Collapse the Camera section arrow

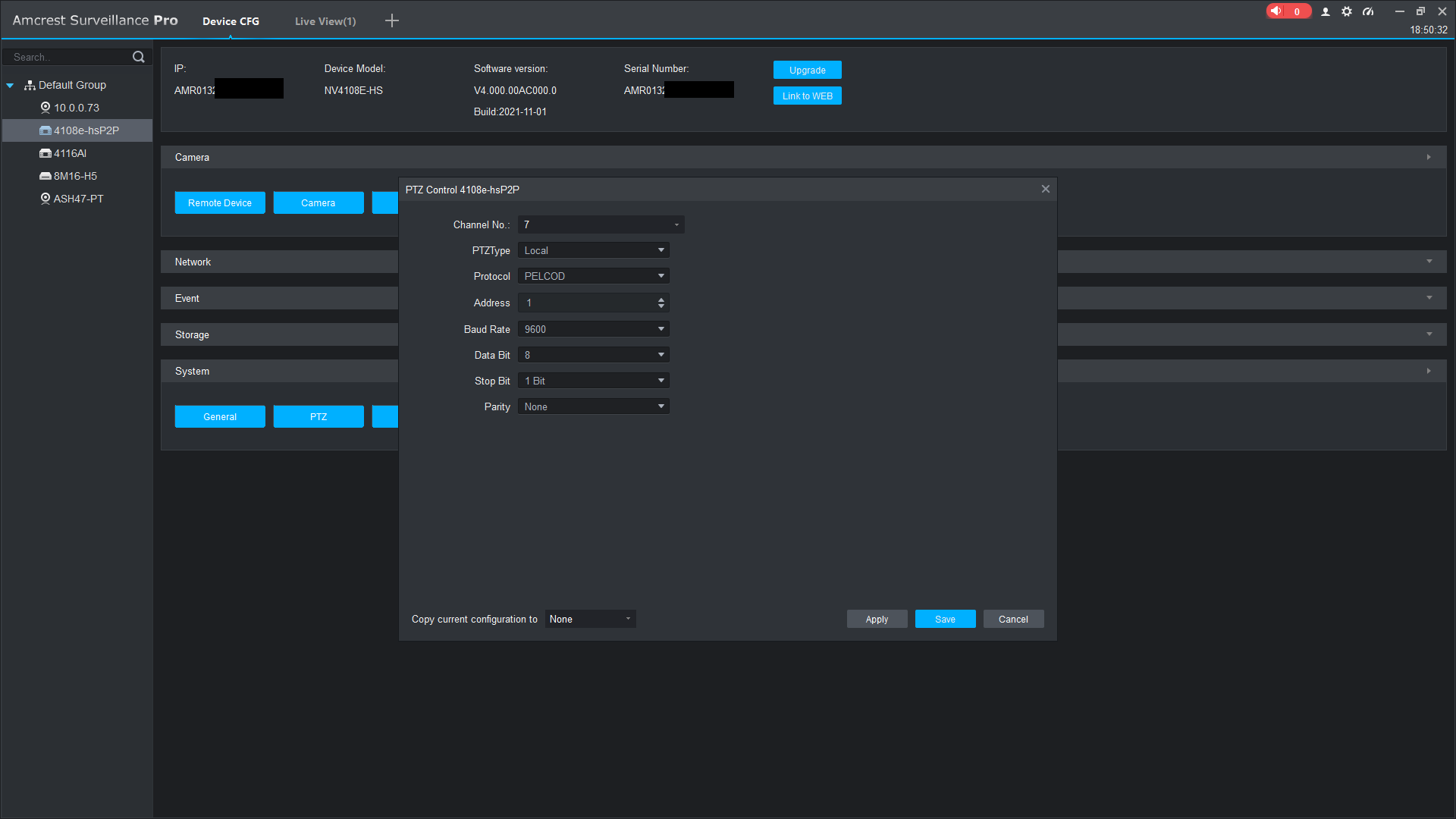tap(1429, 157)
